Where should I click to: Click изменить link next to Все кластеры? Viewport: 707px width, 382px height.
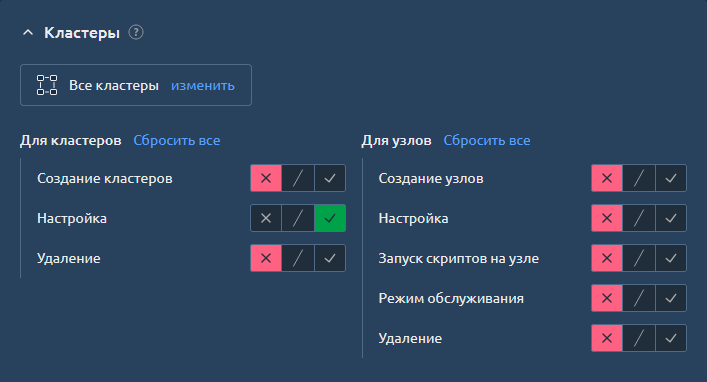[x=202, y=85]
